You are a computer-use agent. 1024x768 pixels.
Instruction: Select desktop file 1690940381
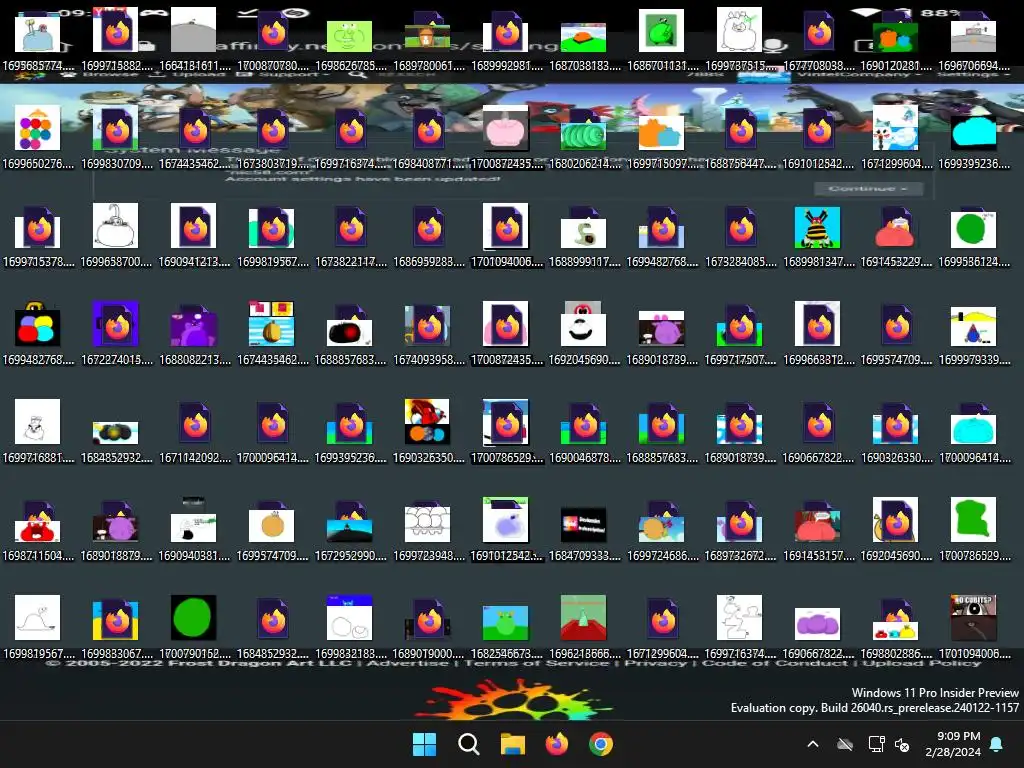click(194, 530)
